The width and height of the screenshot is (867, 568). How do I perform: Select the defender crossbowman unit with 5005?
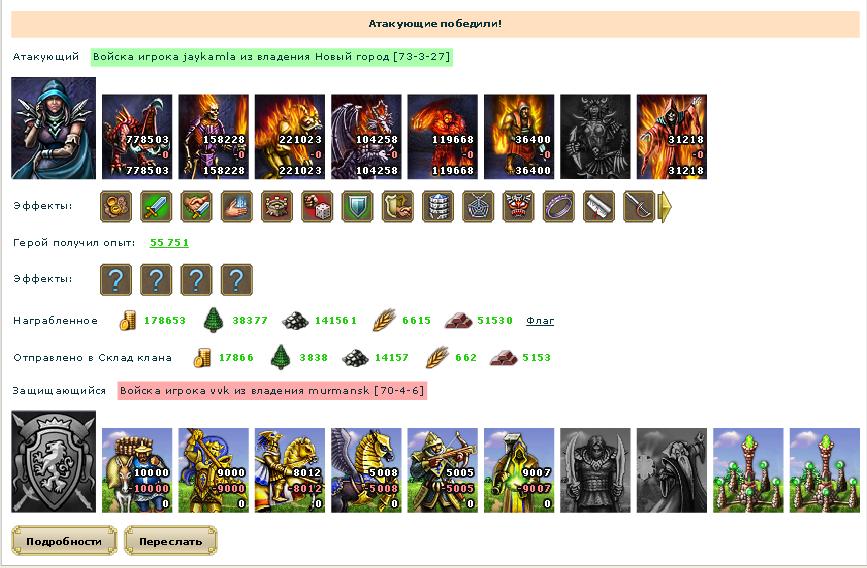point(442,470)
